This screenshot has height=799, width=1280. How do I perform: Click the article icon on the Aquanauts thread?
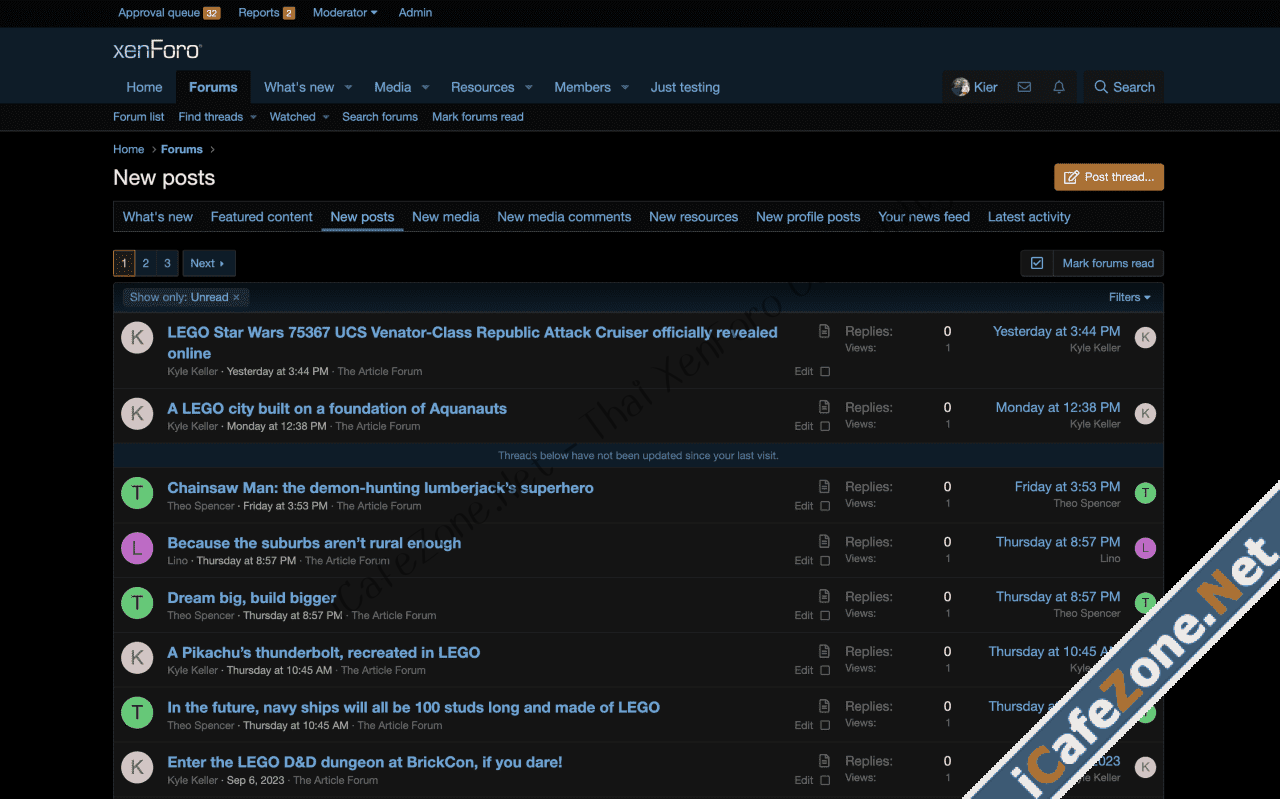tap(824, 407)
